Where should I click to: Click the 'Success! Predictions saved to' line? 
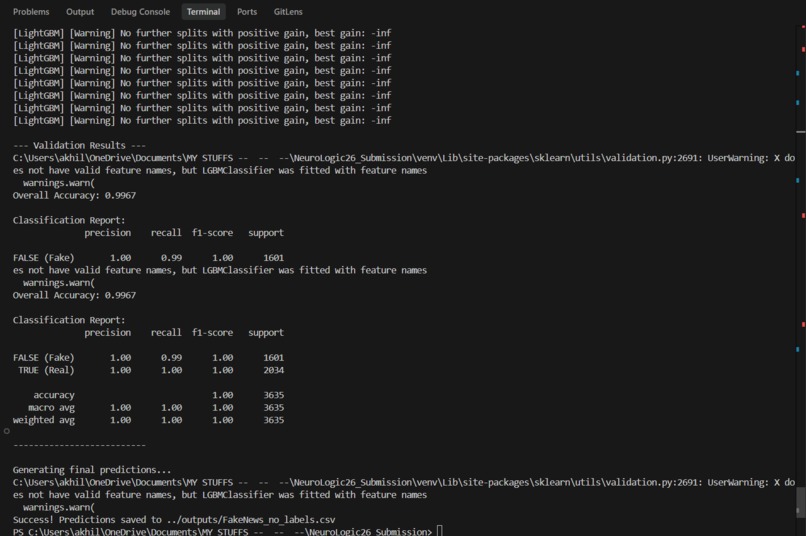click(174, 520)
